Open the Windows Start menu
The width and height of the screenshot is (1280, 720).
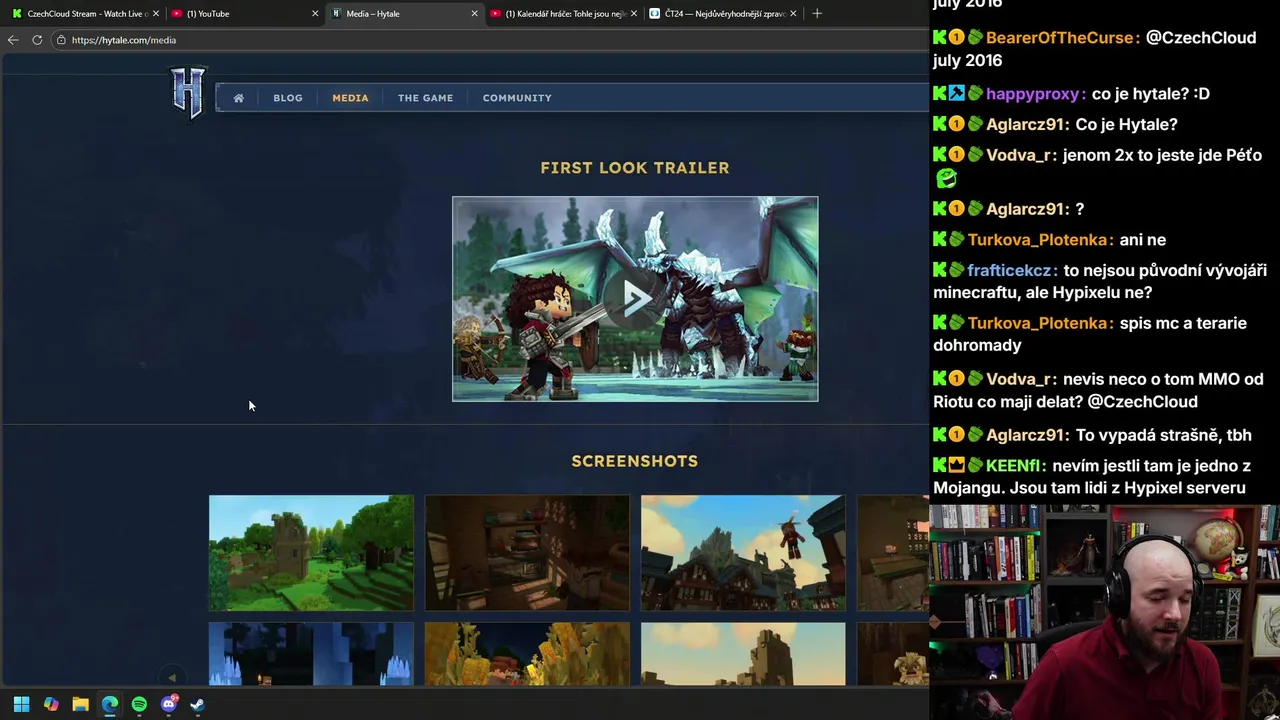21,704
